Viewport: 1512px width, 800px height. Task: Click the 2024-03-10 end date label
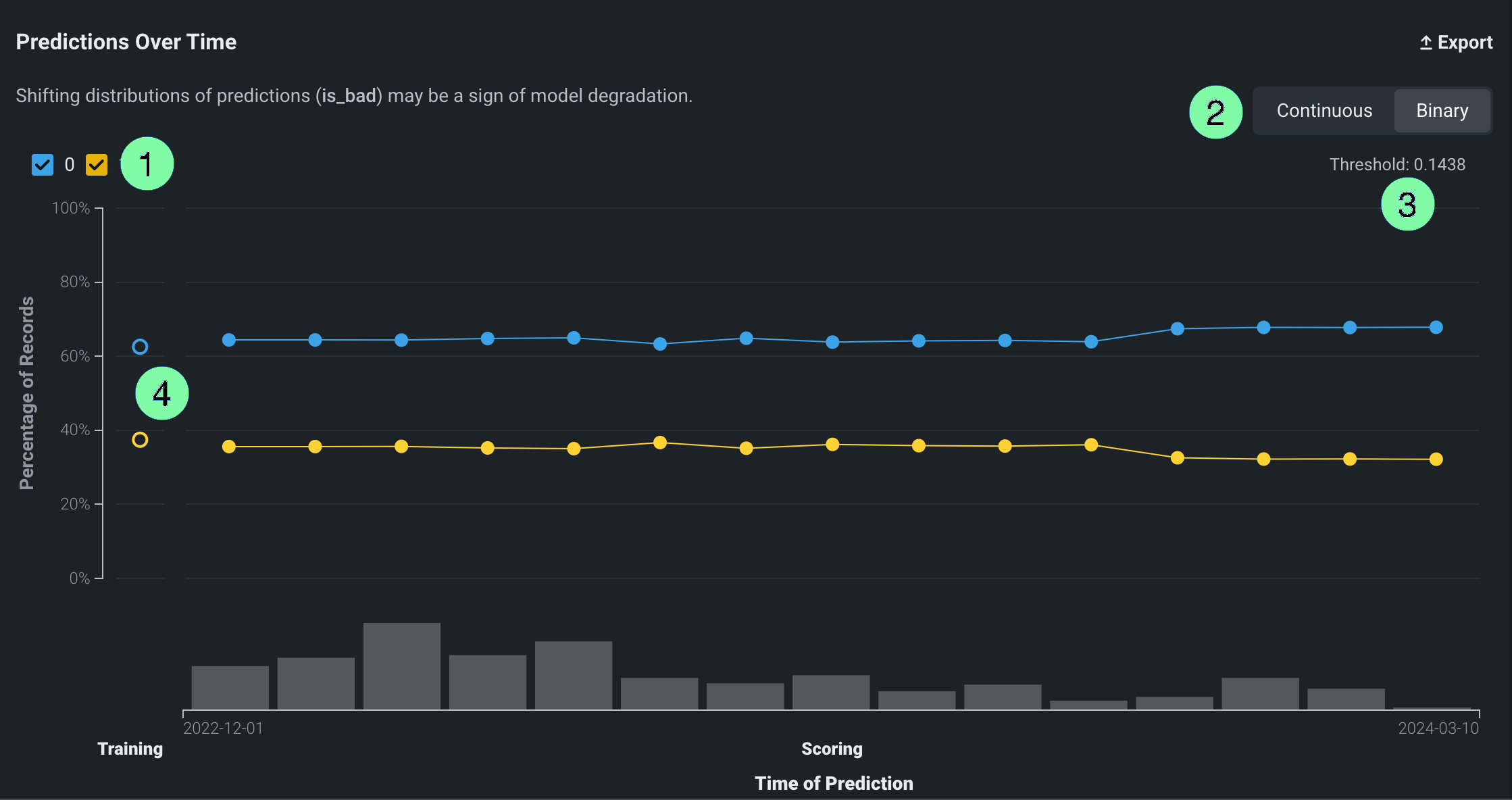pyautogui.click(x=1438, y=728)
